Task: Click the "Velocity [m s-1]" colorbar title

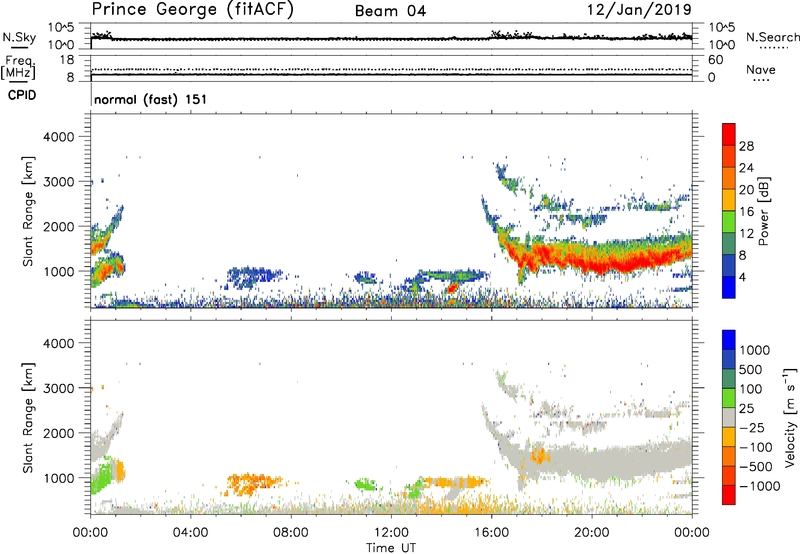Action: point(791,418)
